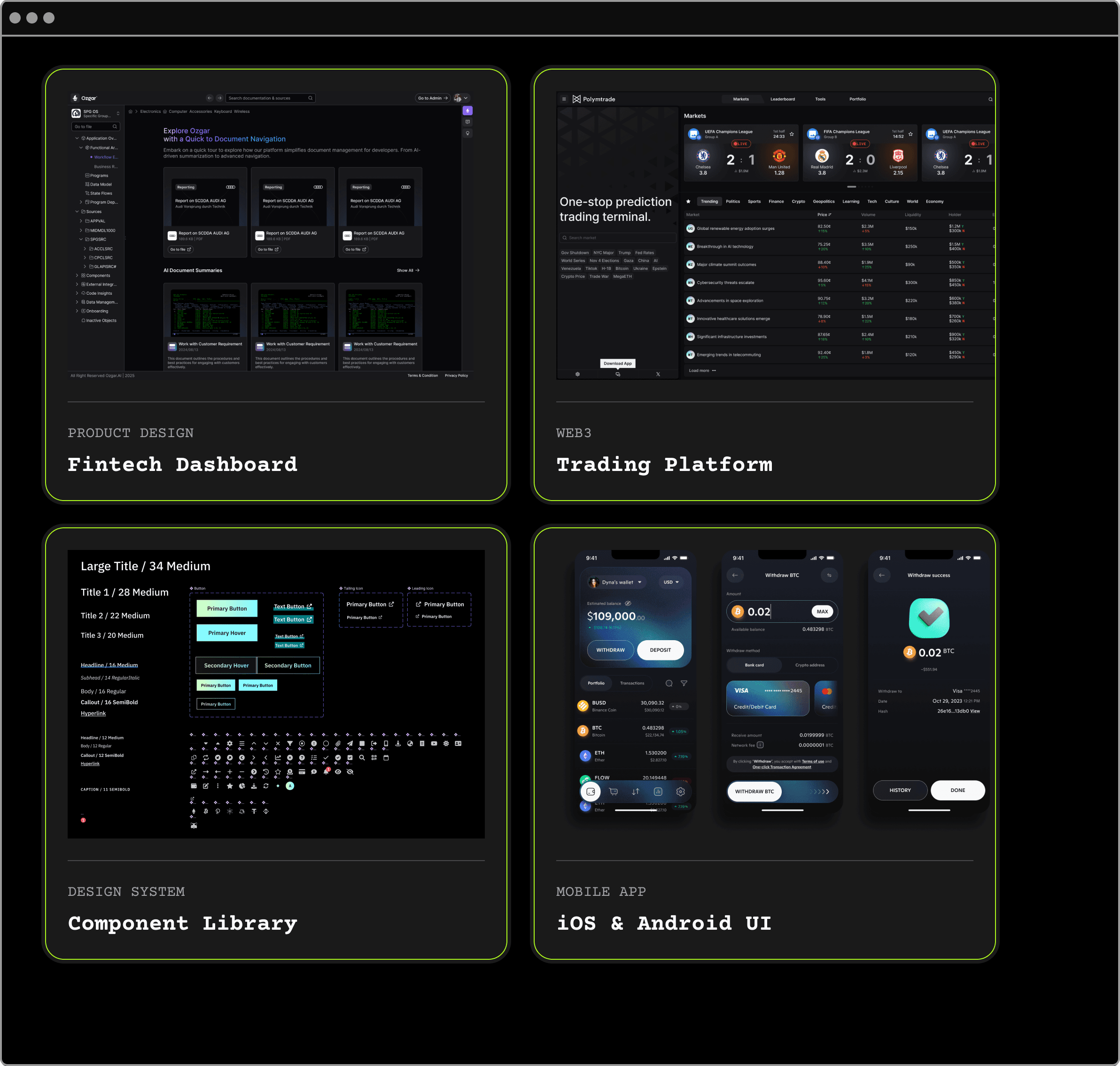Image resolution: width=1120 pixels, height=1066 pixels.
Task: Click the Polymtrade top-right search icon
Action: [990, 100]
